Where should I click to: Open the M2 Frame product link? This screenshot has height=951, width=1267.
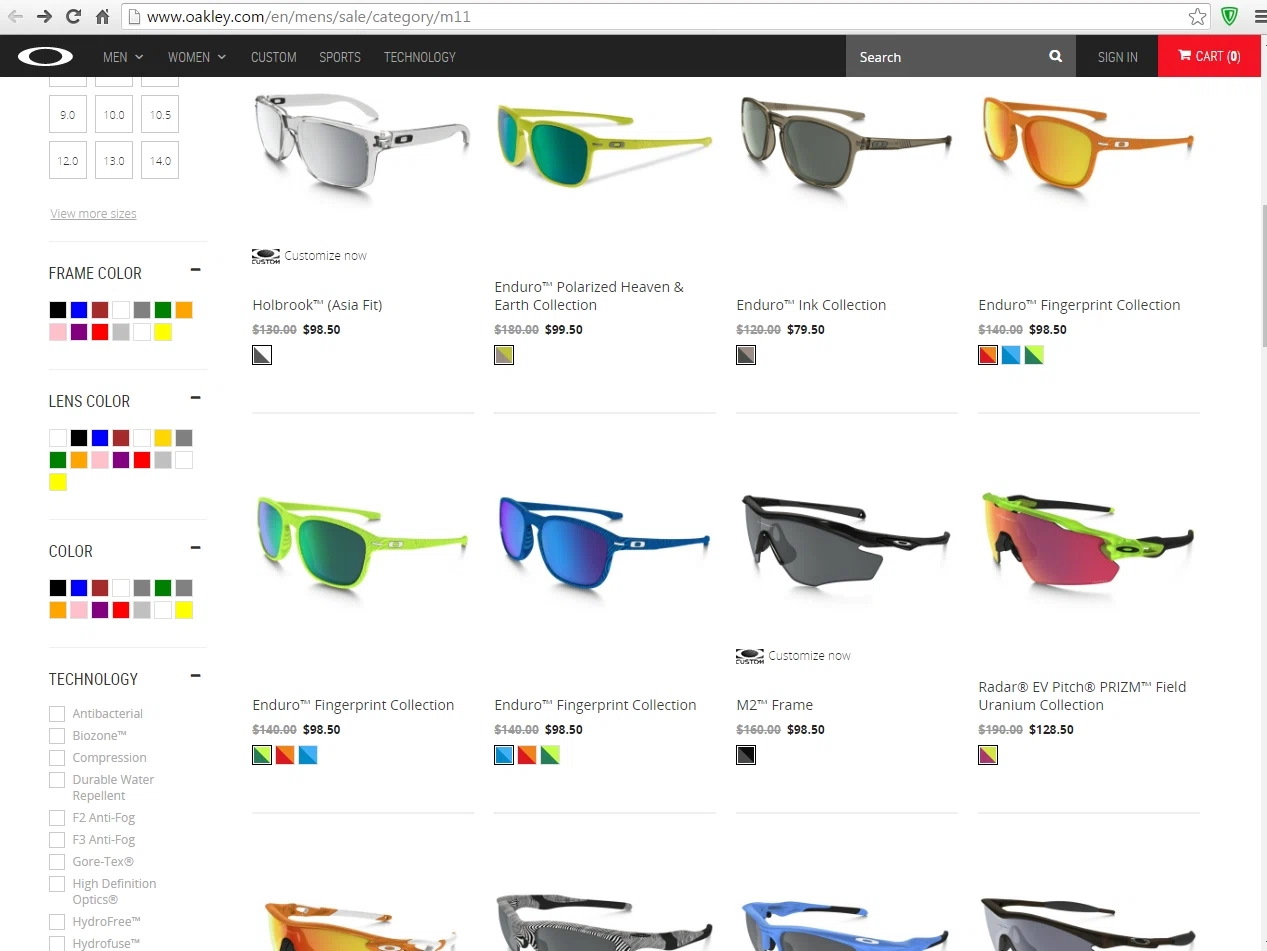(x=774, y=705)
